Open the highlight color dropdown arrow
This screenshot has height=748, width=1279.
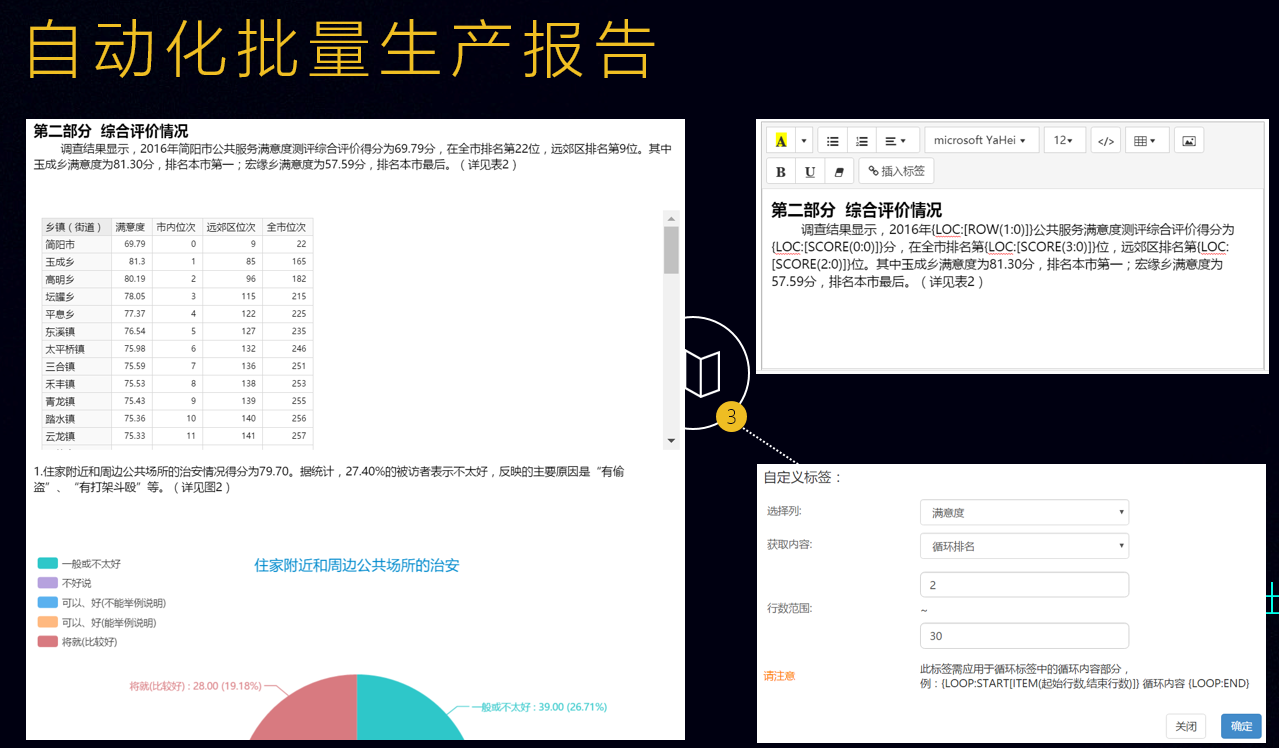pos(802,141)
